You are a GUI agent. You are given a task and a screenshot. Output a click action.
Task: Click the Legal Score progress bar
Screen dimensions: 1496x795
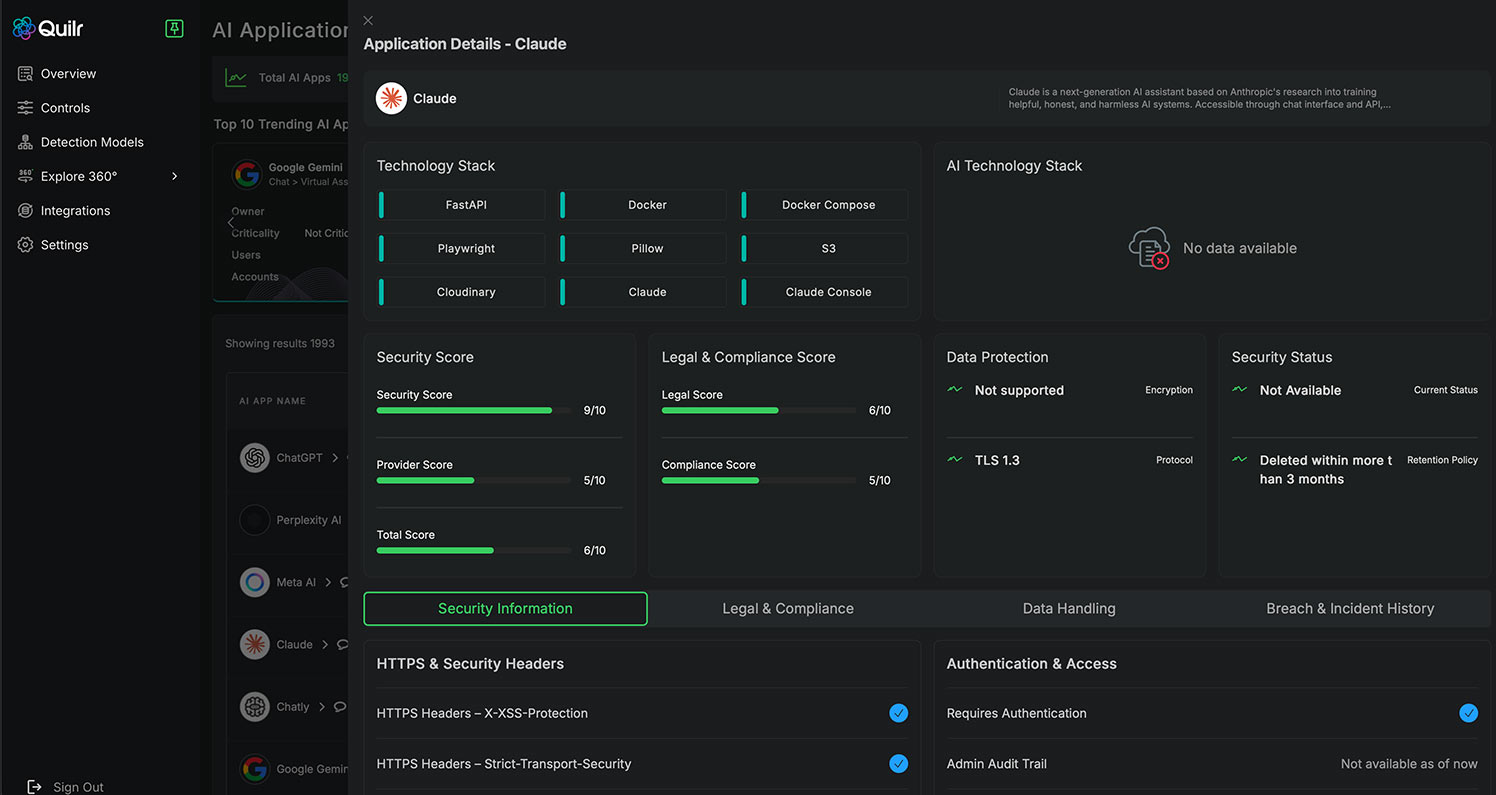pos(759,410)
